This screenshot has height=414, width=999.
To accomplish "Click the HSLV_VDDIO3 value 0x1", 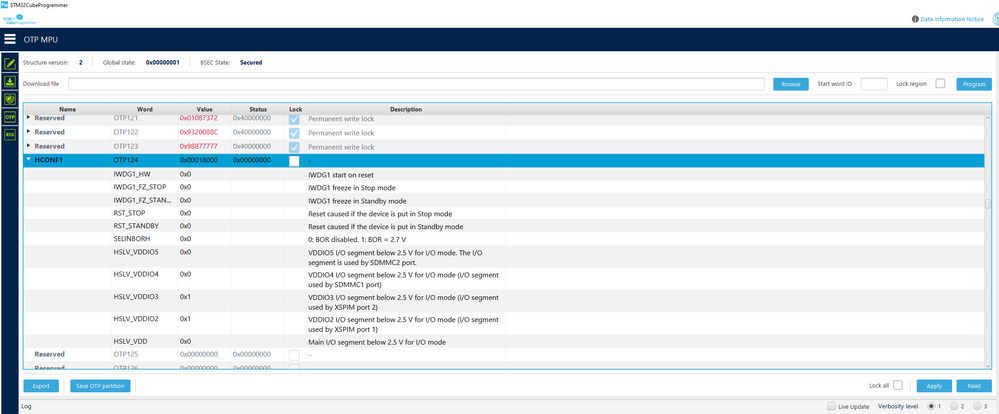I will pos(185,297).
